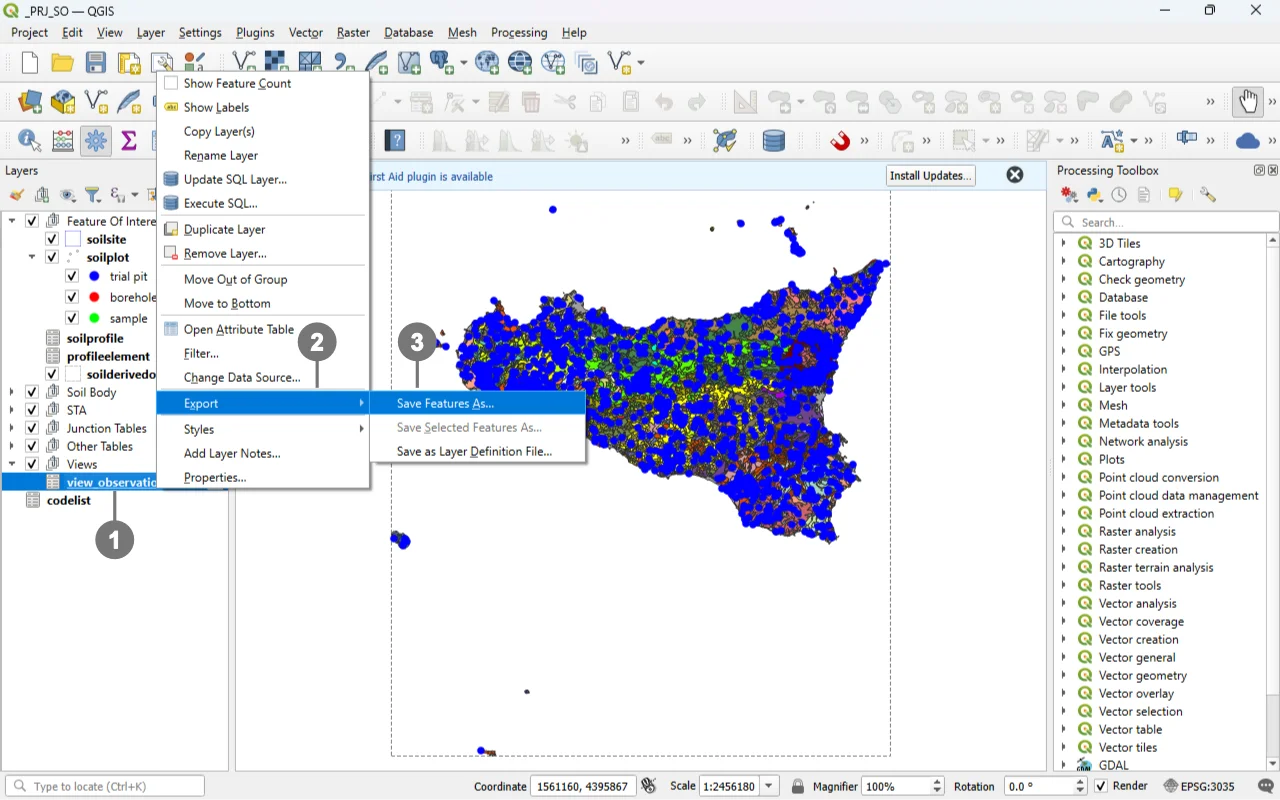Open the Identify Features tool

coord(29,141)
